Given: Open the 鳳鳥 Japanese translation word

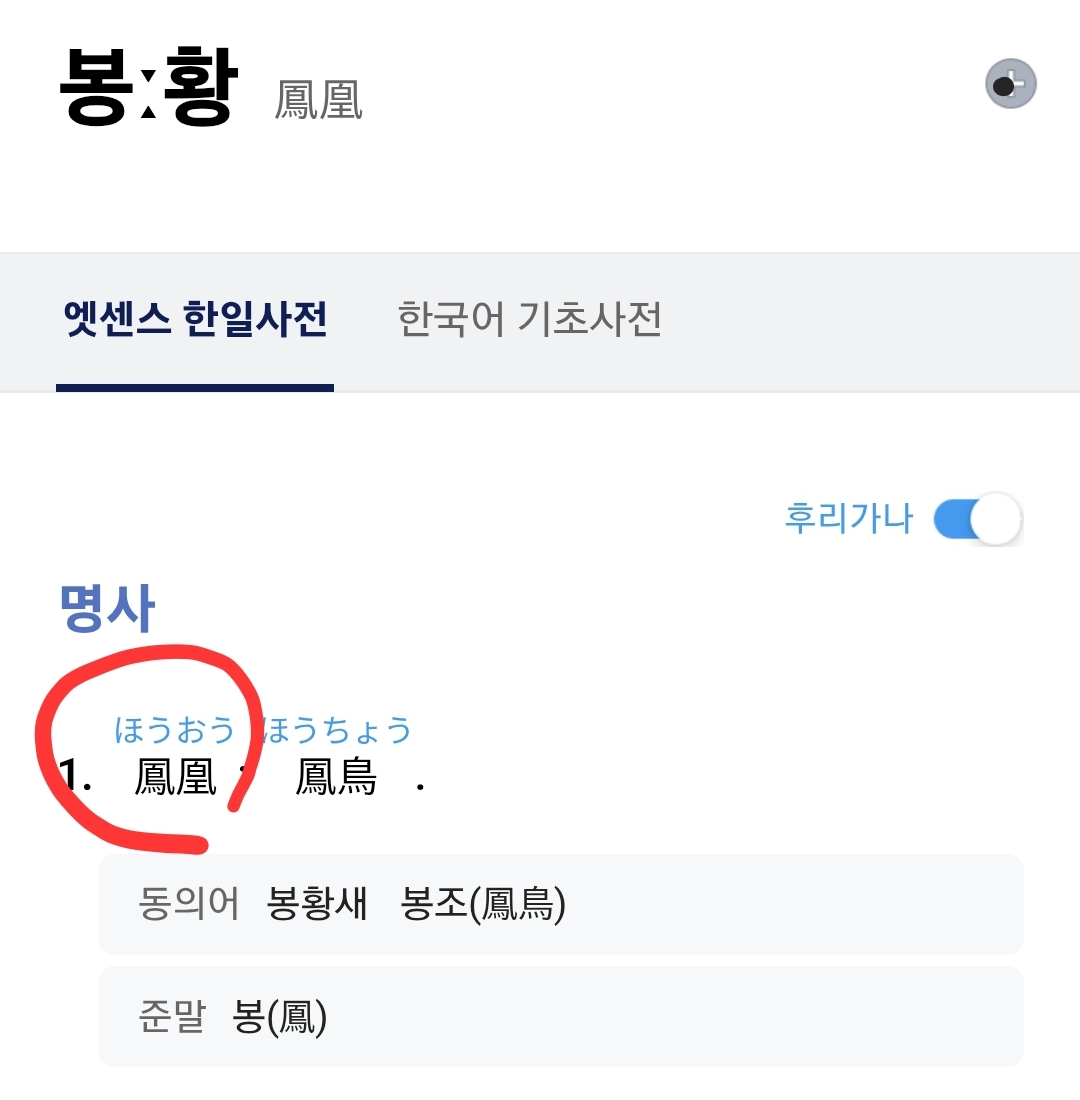Looking at the screenshot, I should [336, 778].
